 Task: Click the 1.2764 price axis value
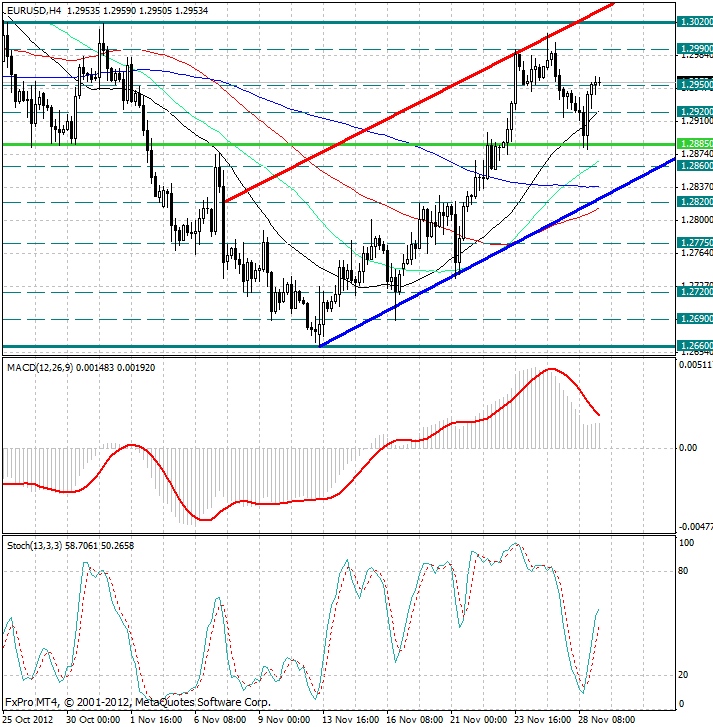[696, 253]
